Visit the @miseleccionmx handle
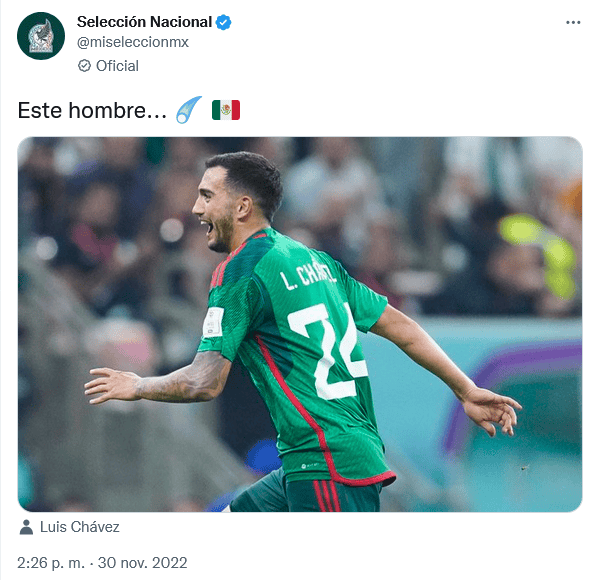Image resolution: width=598 pixels, height=580 pixels. (x=133, y=42)
